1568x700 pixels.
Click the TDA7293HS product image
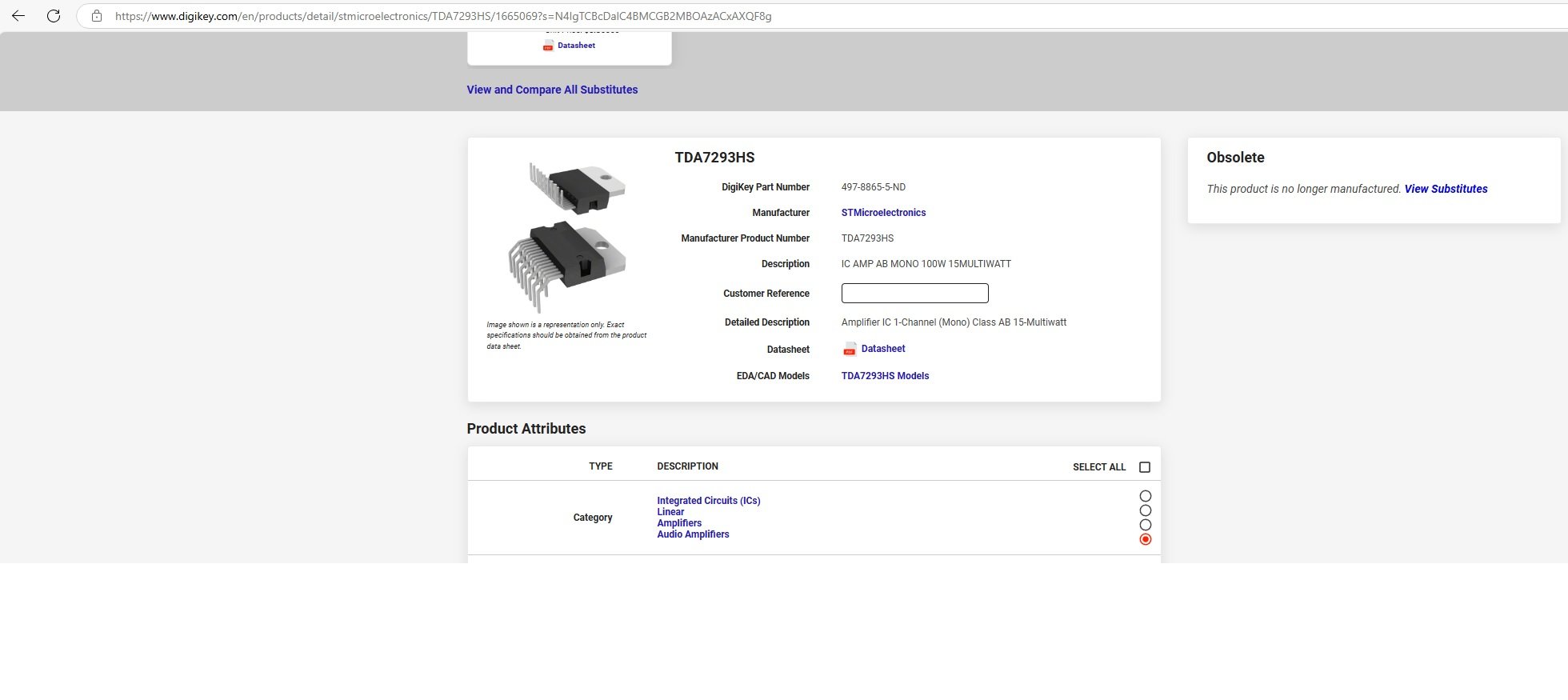point(567,237)
